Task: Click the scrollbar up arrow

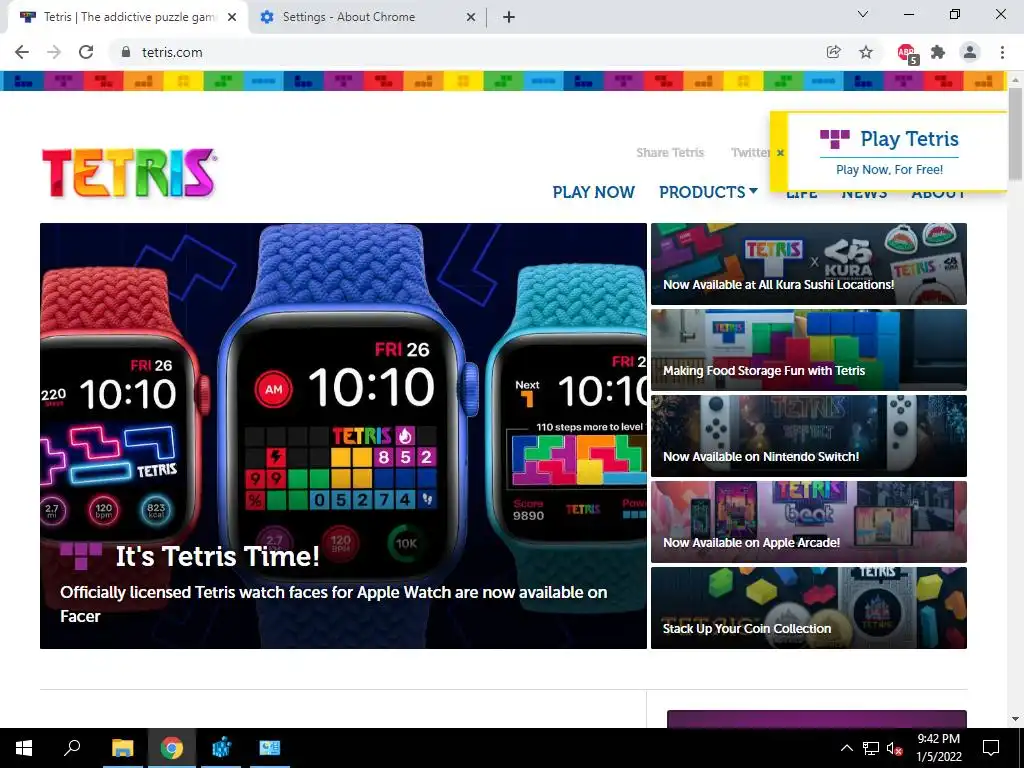Action: point(1015,79)
